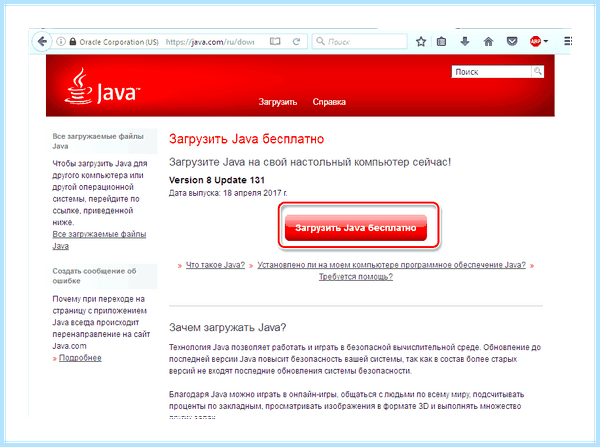
Task: Click Дата выпуска: 18 апреля 2017 text
Action: tap(228, 193)
